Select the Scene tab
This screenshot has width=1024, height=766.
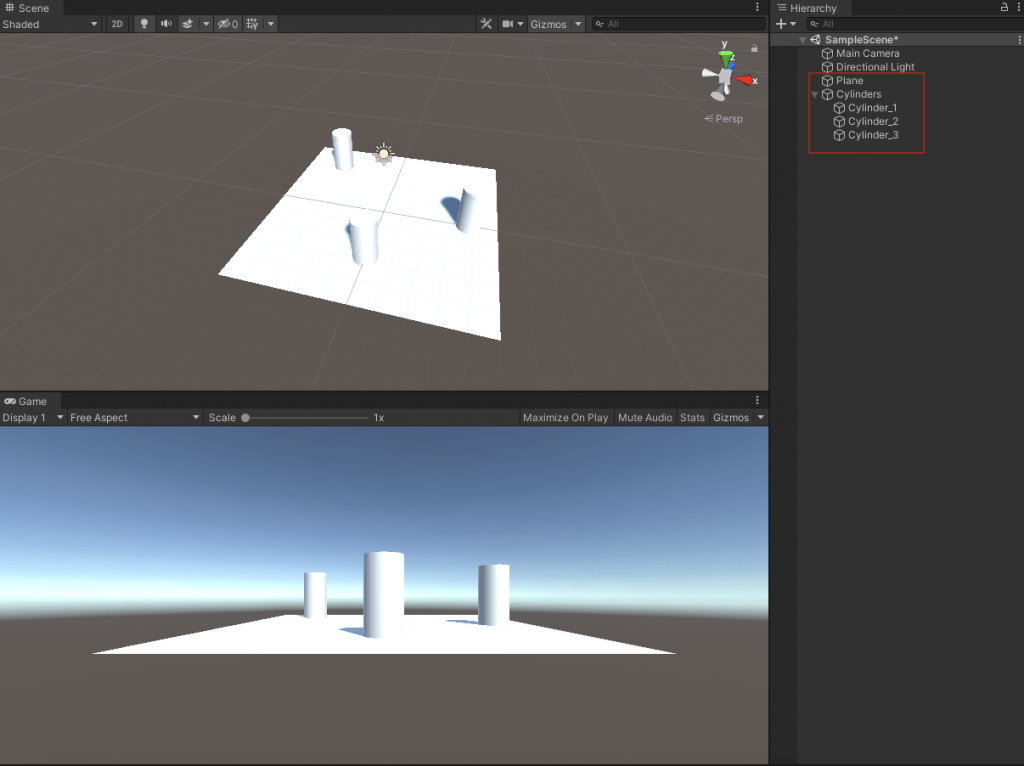click(27, 8)
